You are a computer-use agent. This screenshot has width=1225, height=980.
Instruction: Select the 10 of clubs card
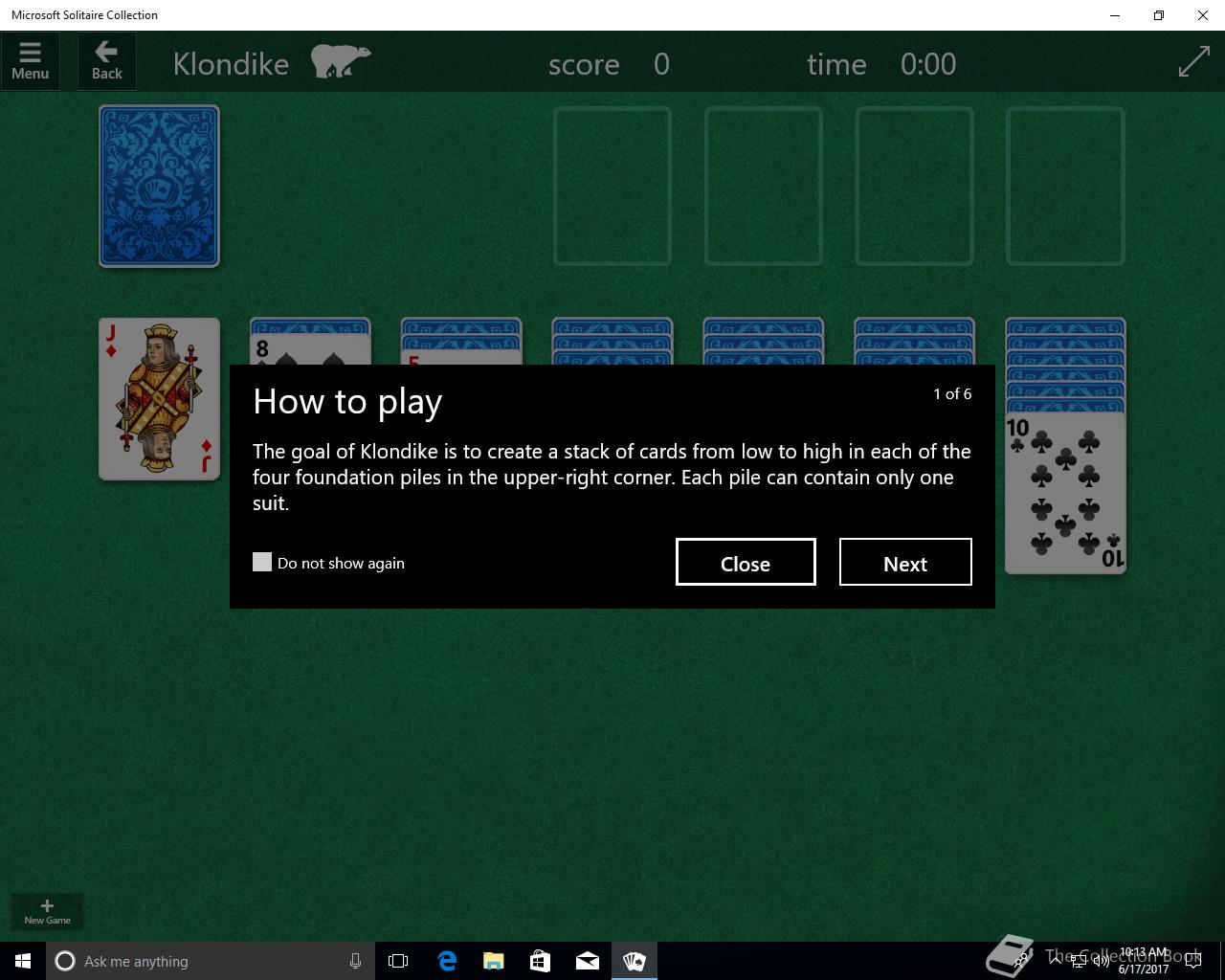[x=1065, y=493]
